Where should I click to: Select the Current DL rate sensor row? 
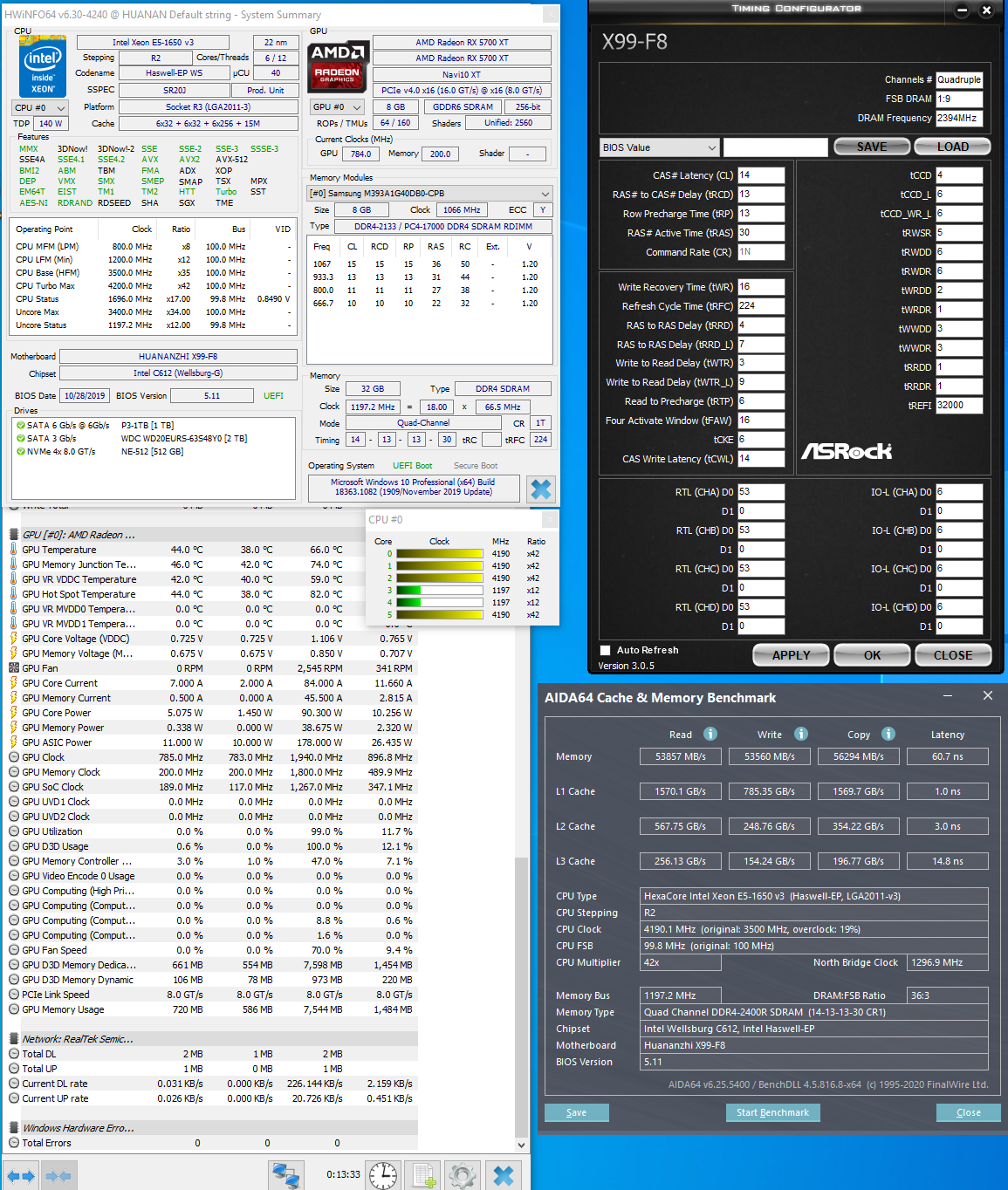tap(213, 1084)
